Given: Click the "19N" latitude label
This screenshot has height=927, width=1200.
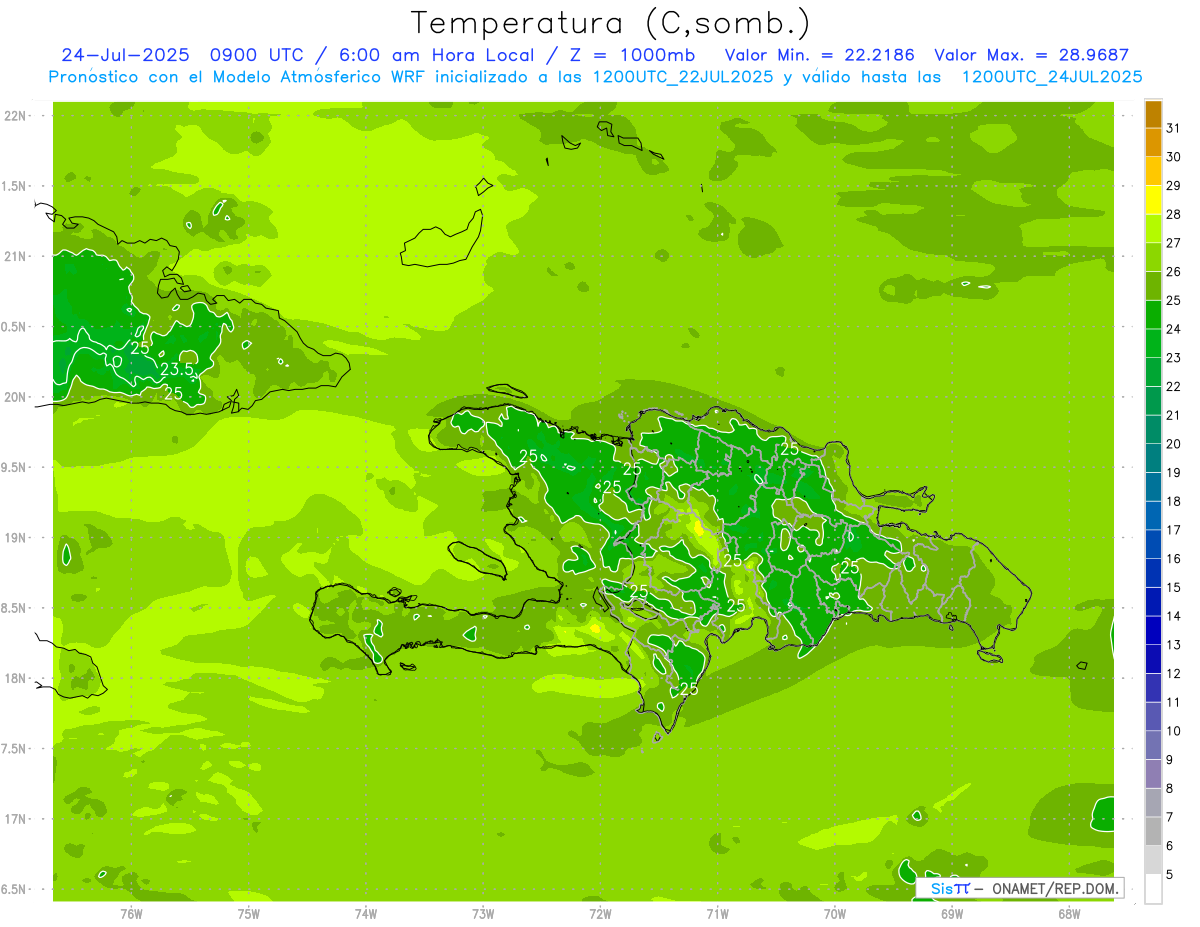Looking at the screenshot, I should tap(15, 538).
